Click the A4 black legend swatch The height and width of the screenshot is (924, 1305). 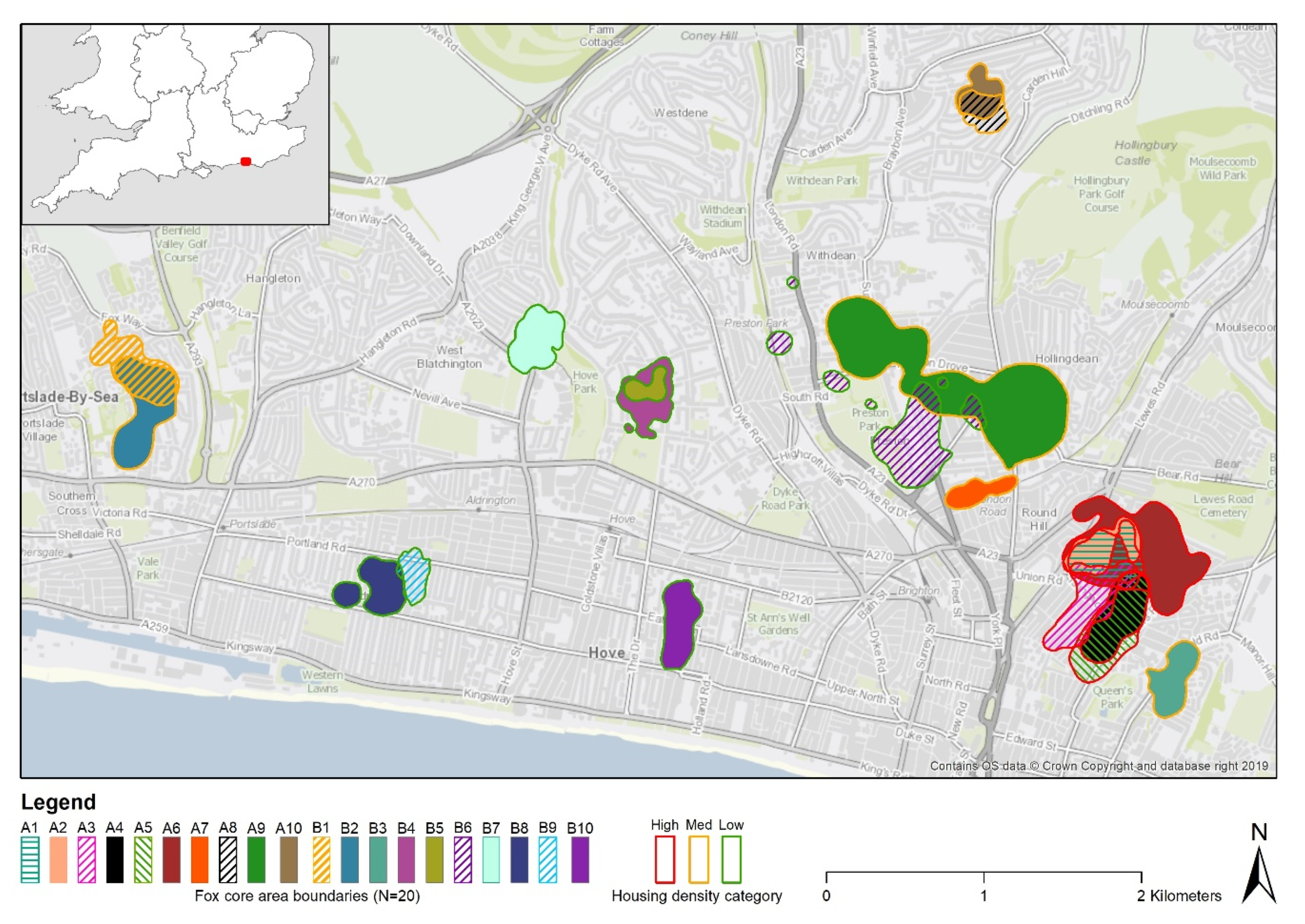[x=115, y=859]
